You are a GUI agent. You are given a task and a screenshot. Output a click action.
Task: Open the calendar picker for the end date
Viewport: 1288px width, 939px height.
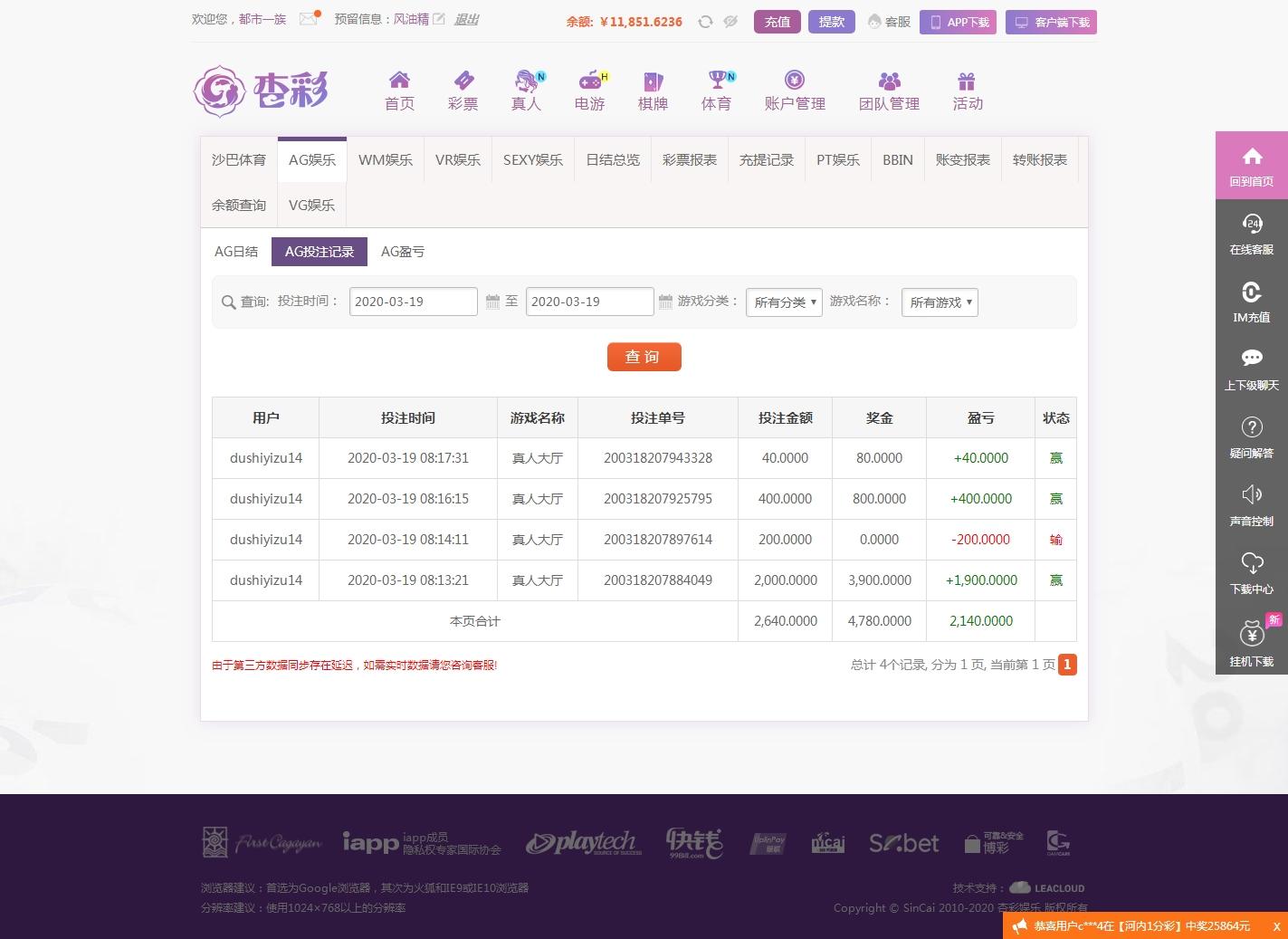(x=665, y=302)
